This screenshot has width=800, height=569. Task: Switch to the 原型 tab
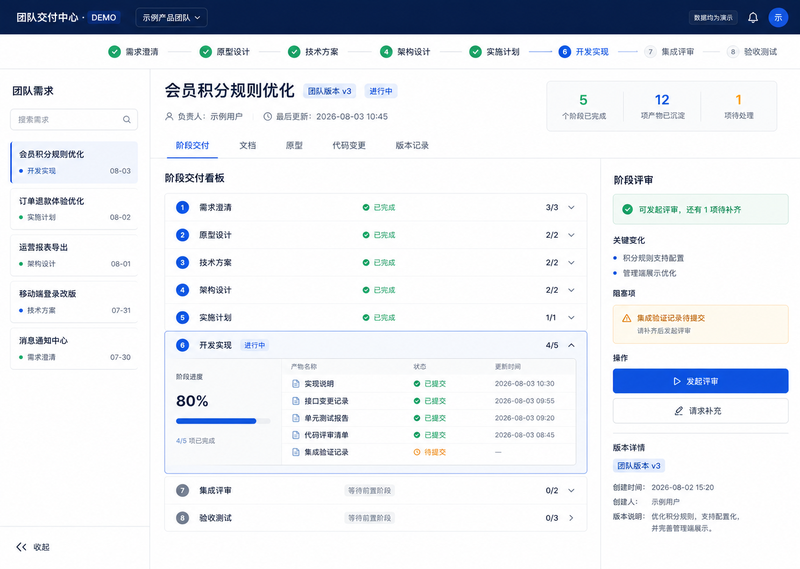[294, 145]
